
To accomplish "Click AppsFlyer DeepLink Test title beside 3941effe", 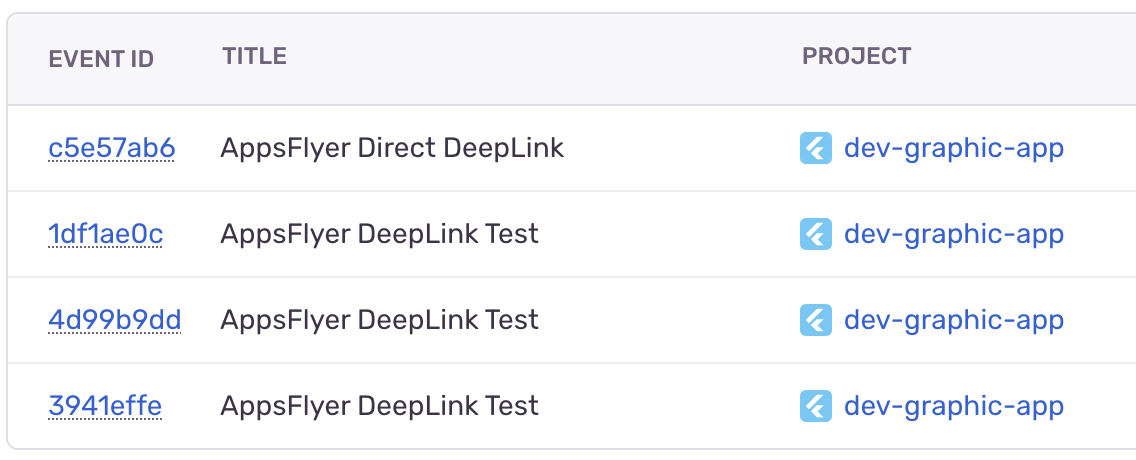I will tap(380, 406).
